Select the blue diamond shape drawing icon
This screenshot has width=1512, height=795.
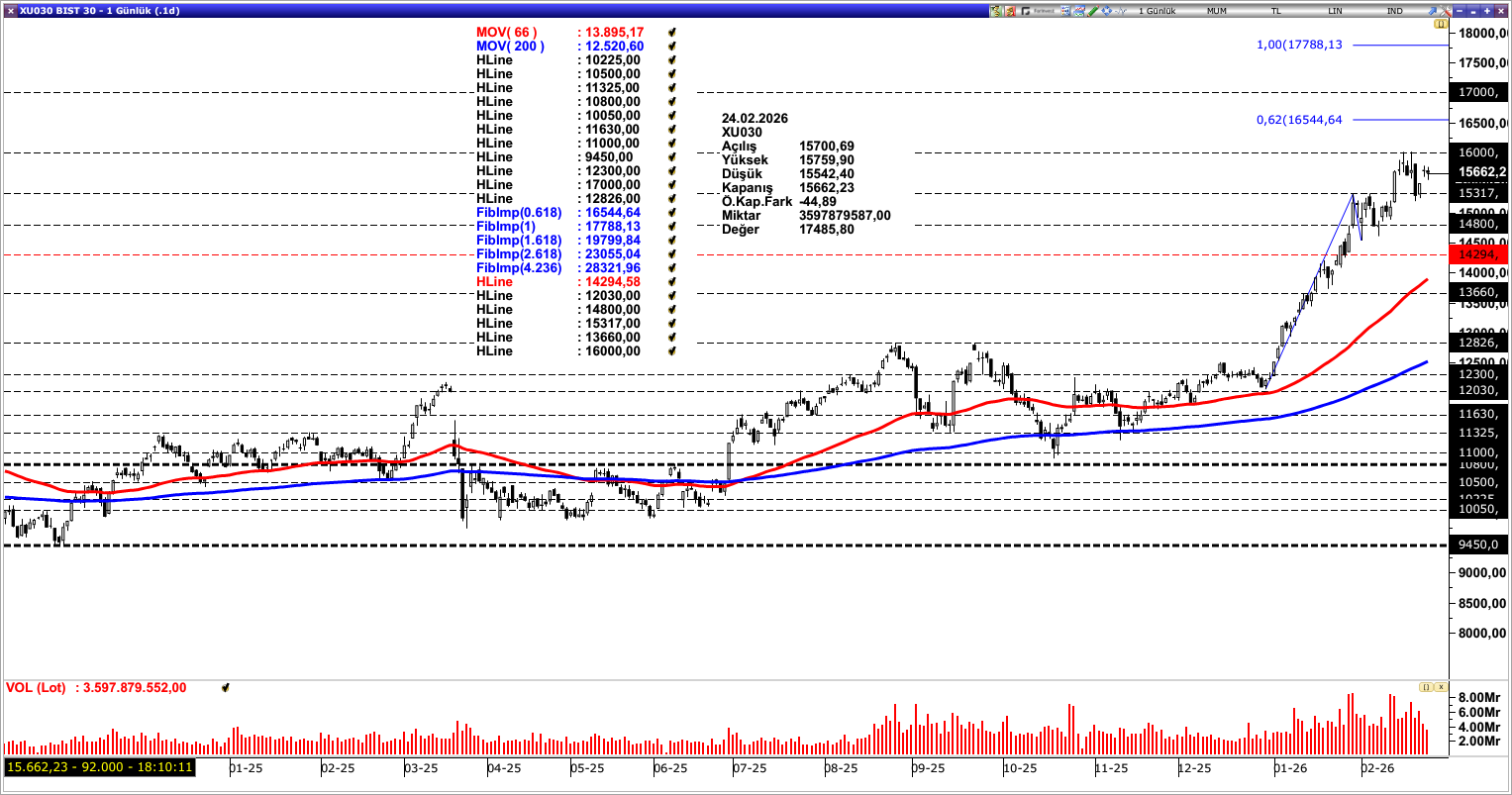click(1106, 9)
